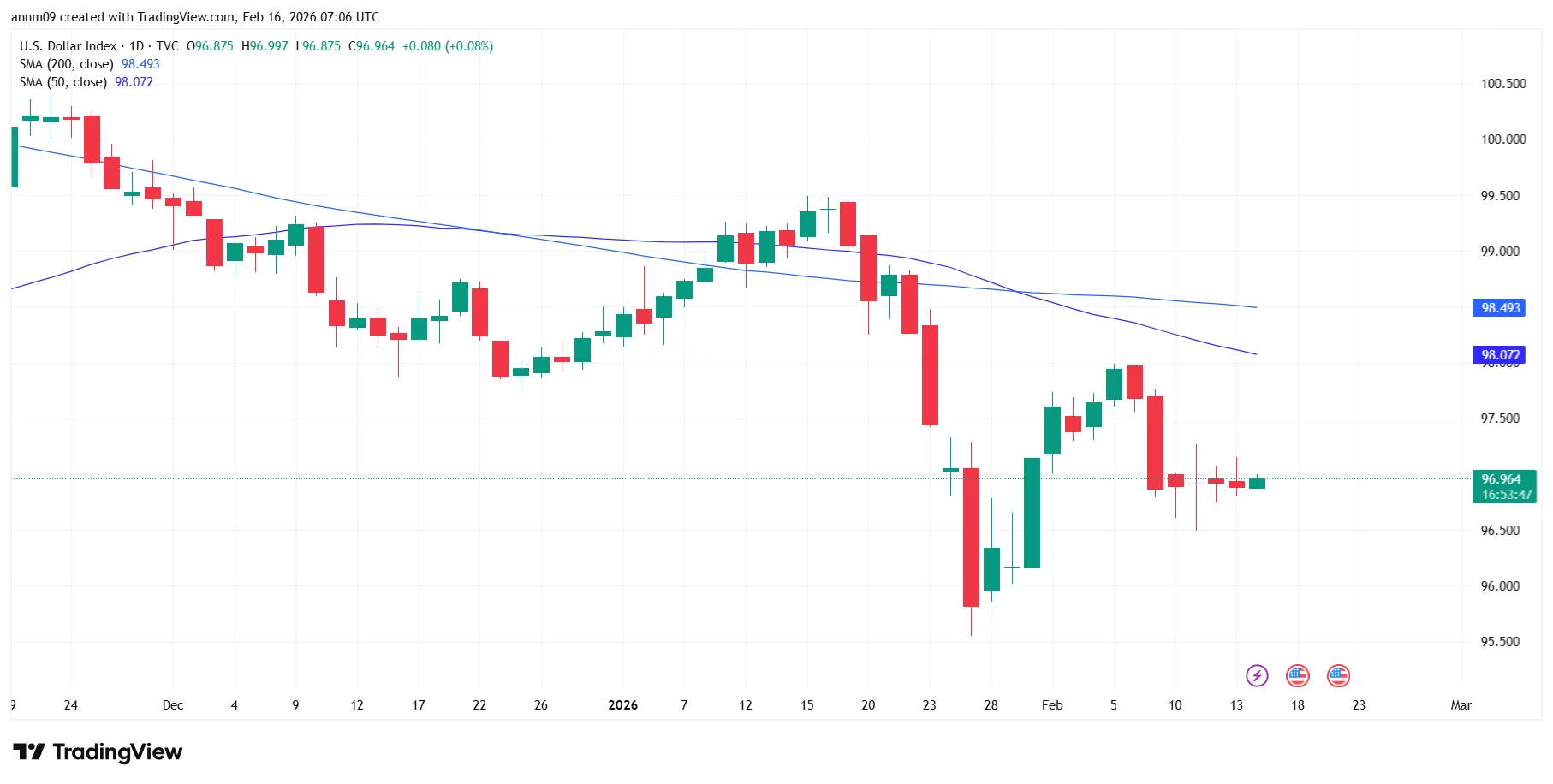1553x784 pixels.
Task: Click the 95.500 price scale label
Action: [x=1500, y=642]
